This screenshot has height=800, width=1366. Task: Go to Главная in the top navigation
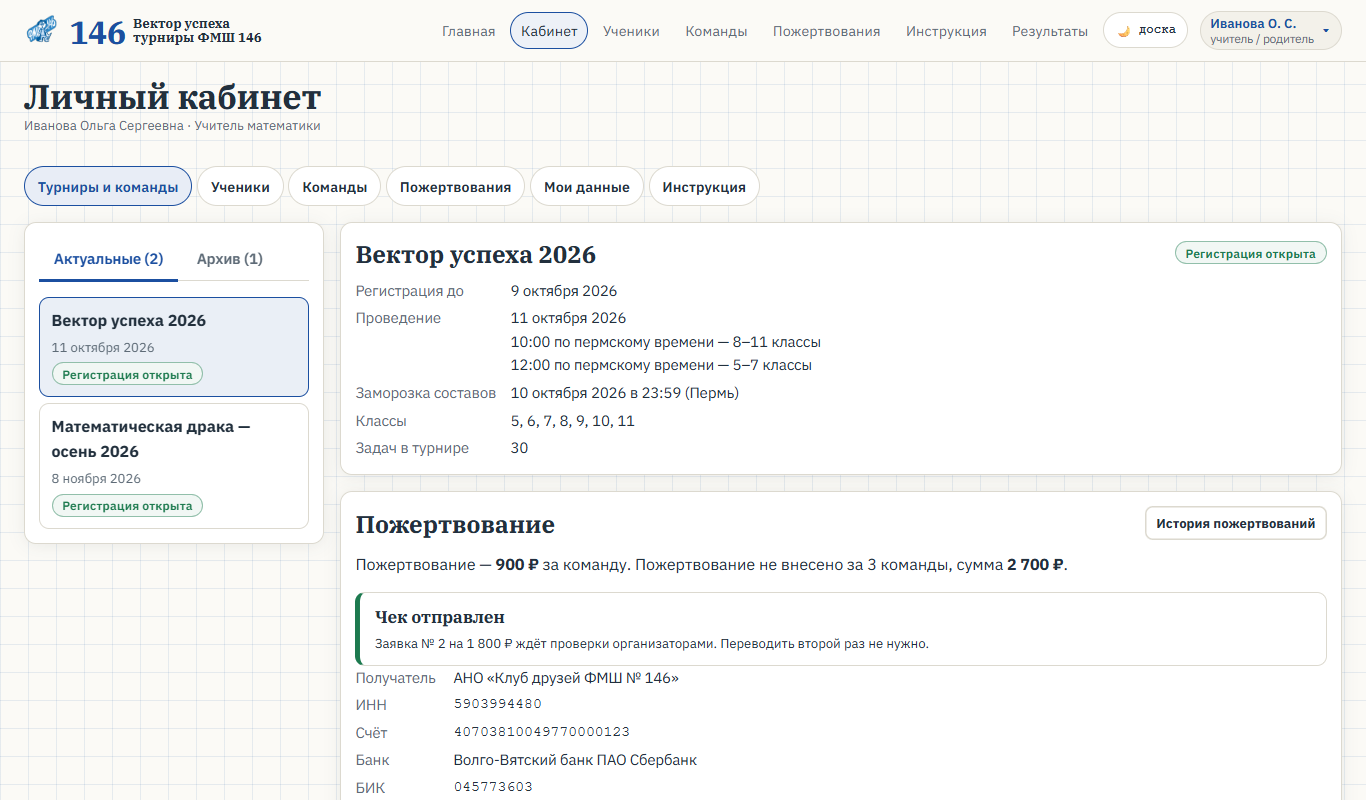(x=468, y=31)
